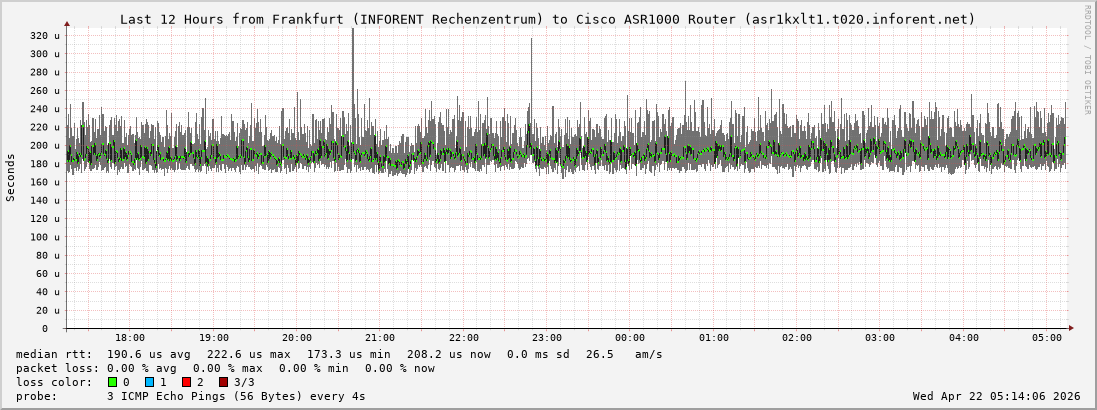1097x410 pixels.
Task: Select the 18:00 time axis label
Action: tap(130, 338)
